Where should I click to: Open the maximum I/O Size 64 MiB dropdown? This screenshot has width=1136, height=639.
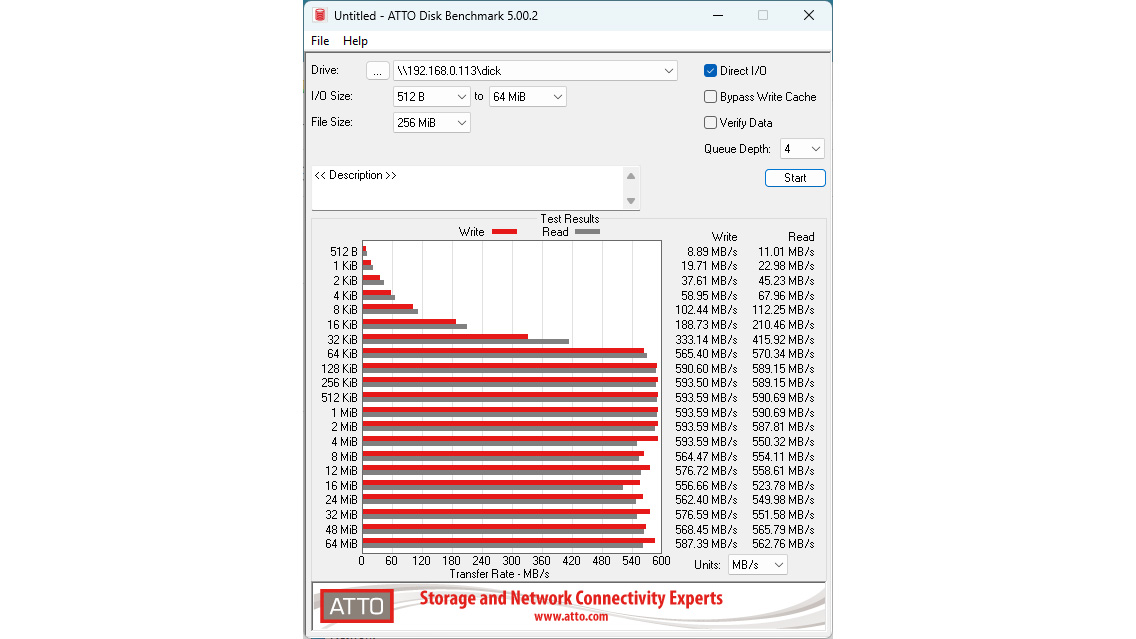coord(527,96)
